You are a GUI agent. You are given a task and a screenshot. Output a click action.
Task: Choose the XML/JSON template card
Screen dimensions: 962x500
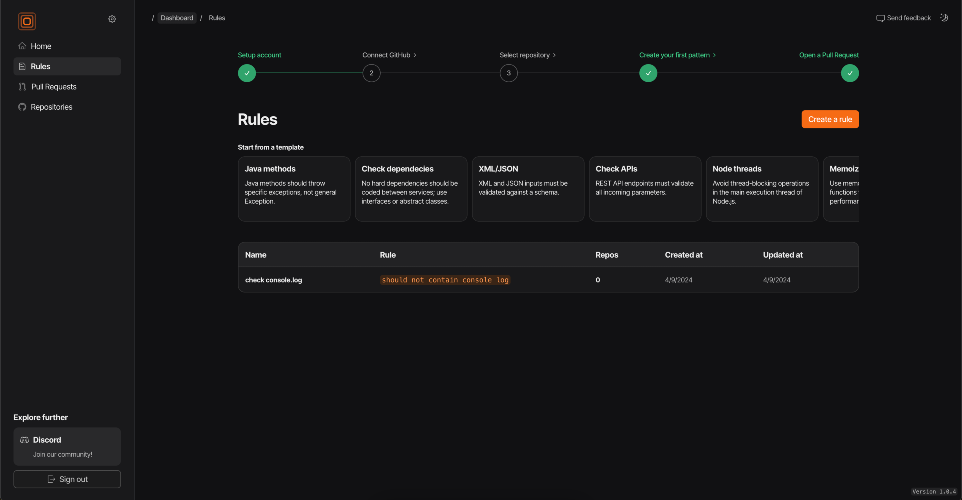[x=528, y=189]
